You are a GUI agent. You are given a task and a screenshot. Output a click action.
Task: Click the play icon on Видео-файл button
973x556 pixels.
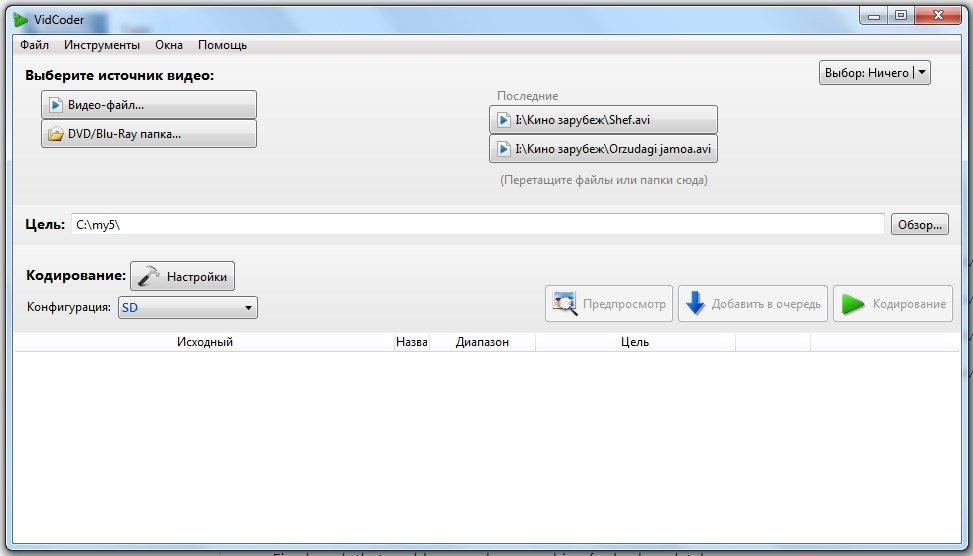pos(56,105)
